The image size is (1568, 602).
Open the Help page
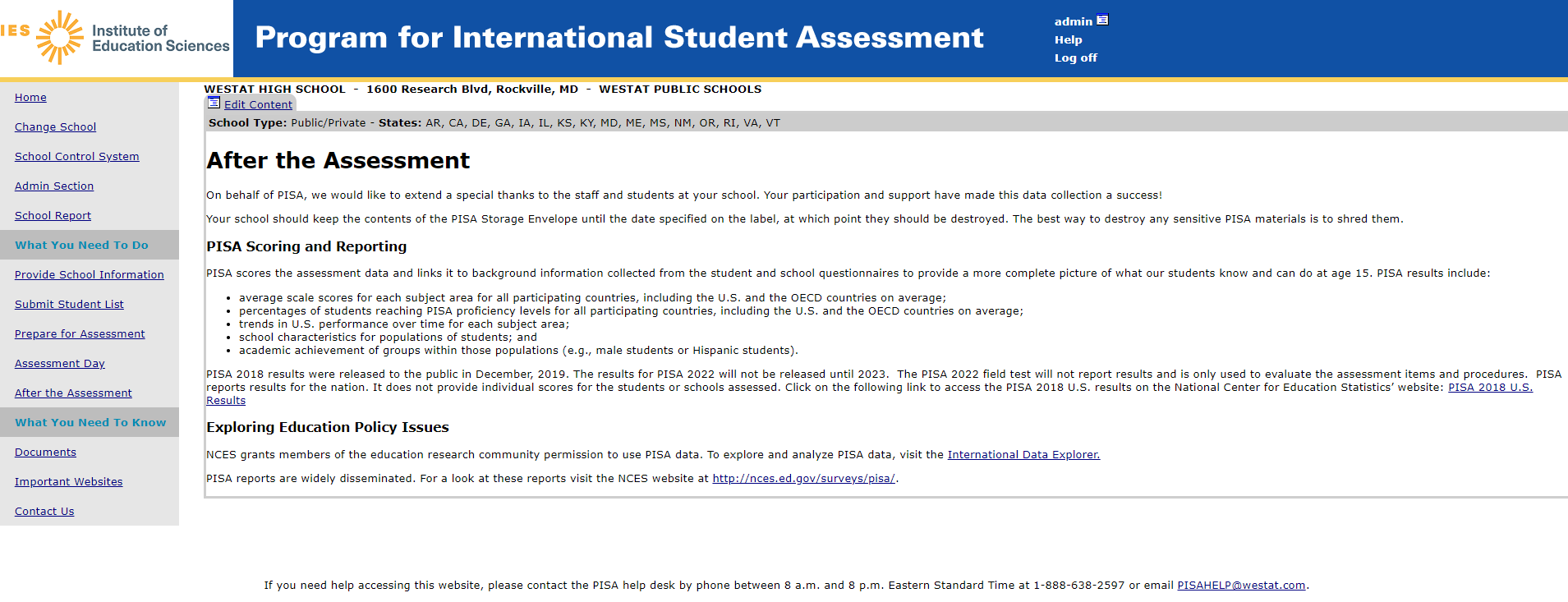click(1068, 39)
